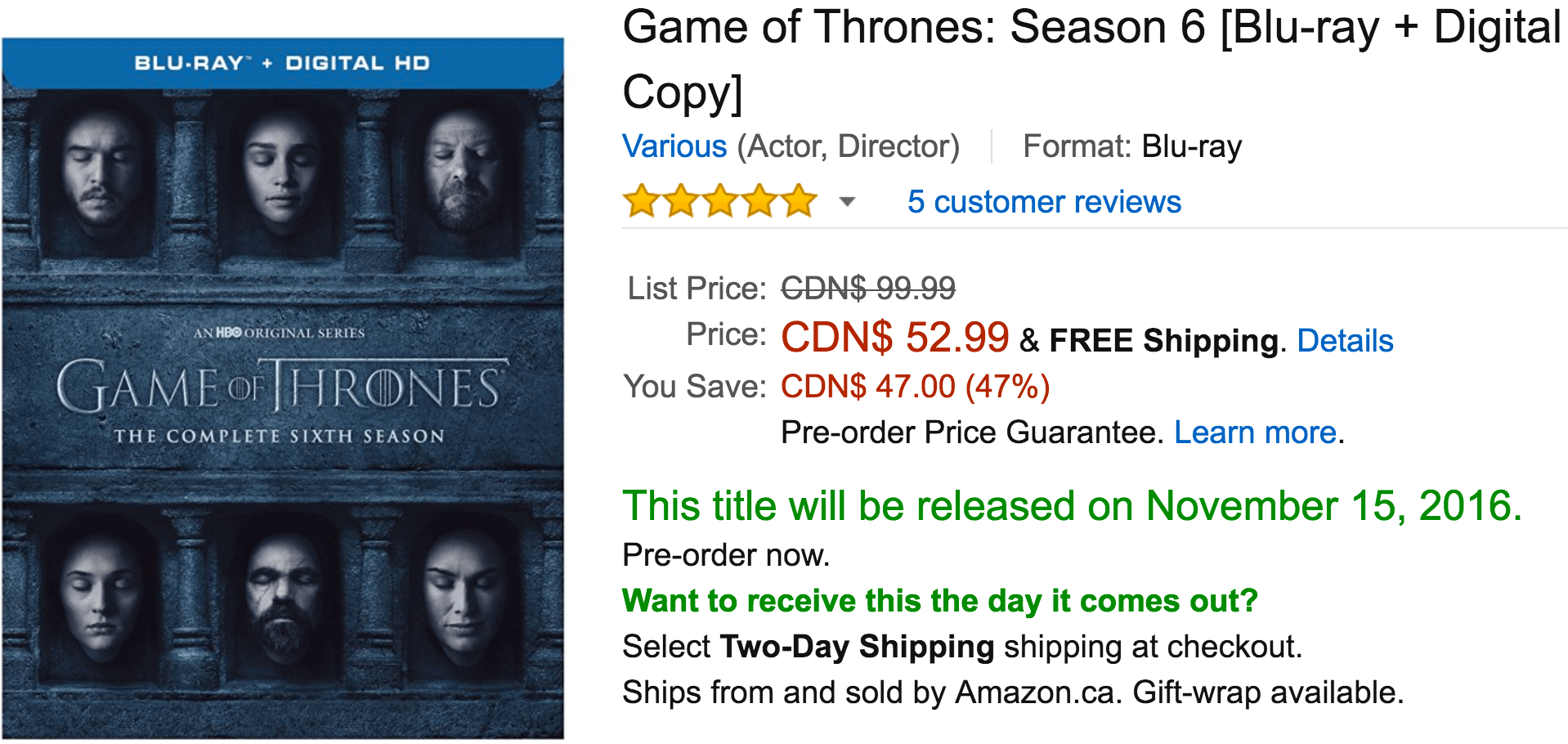Open the 5 customer reviews link

pos(1044,202)
